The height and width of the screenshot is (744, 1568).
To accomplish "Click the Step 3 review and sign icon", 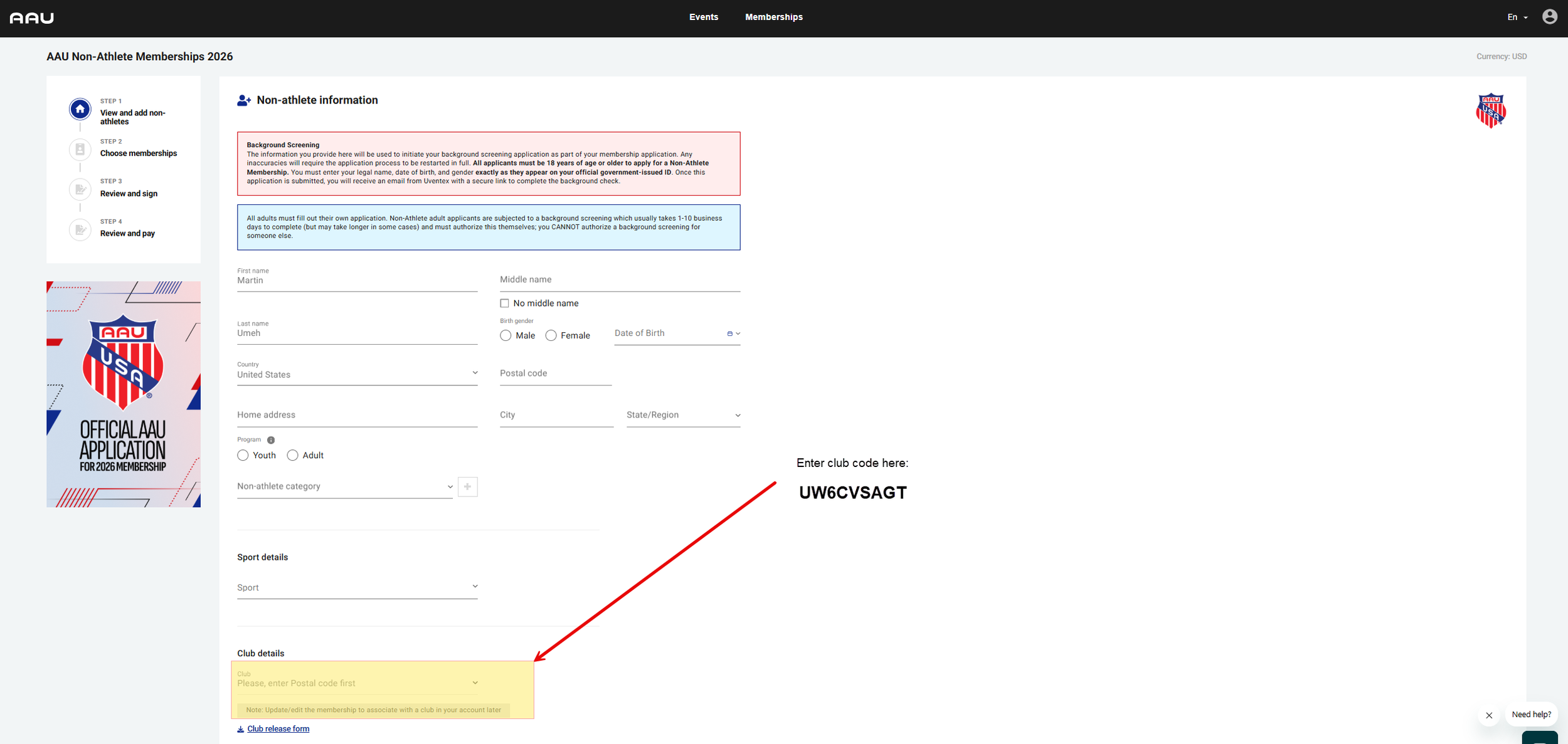I will click(80, 189).
